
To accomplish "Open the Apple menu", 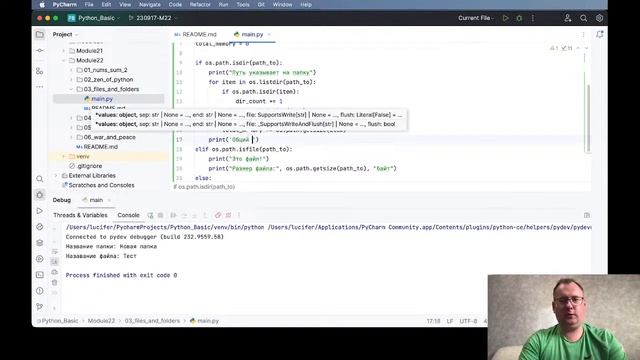I will (x=42, y=4).
